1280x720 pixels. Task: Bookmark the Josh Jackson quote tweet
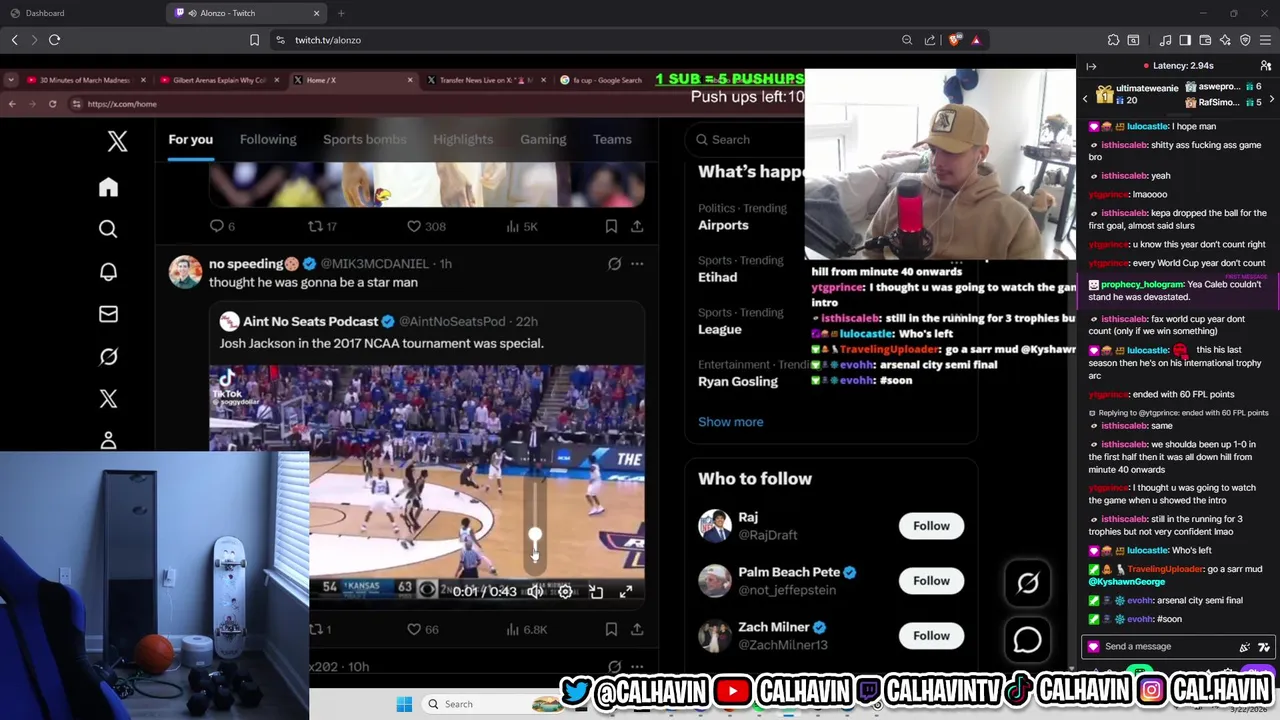(611, 629)
